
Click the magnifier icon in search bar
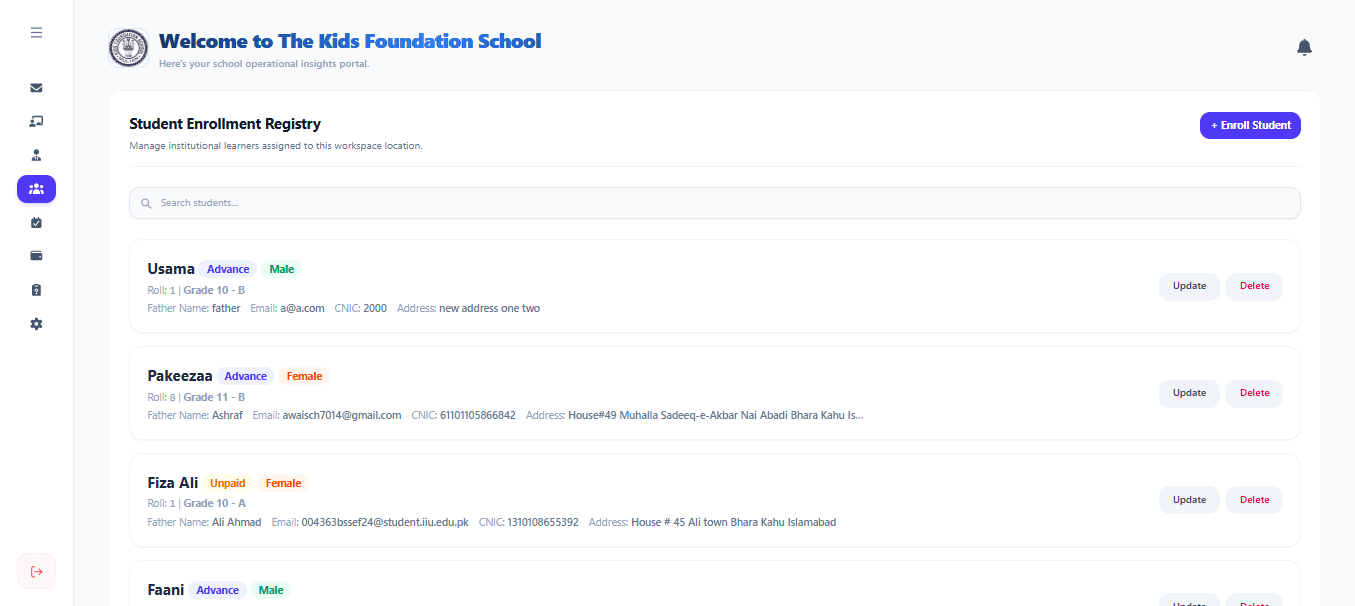146,203
